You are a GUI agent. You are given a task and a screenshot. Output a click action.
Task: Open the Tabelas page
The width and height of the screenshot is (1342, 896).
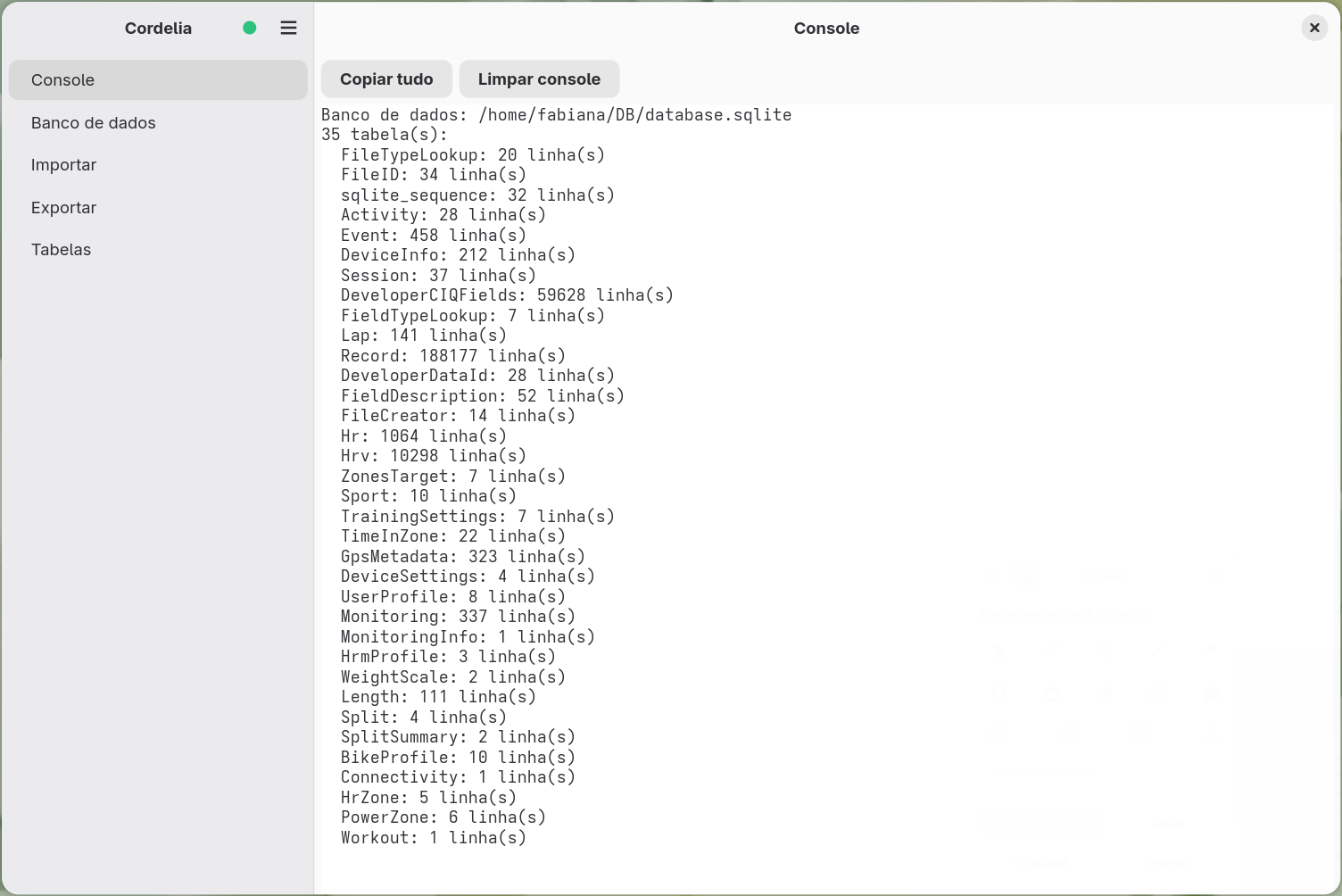[158, 249]
